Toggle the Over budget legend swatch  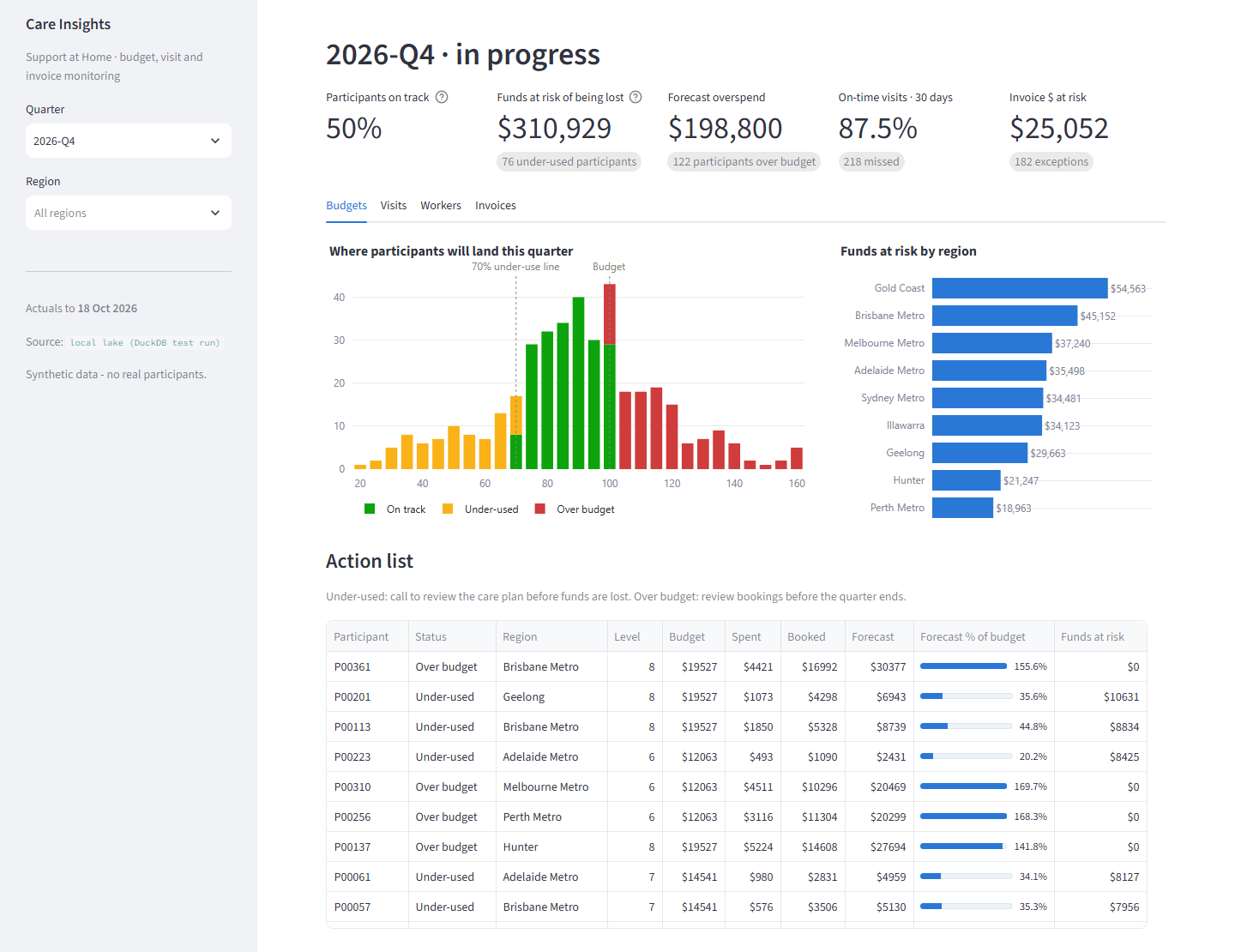(x=540, y=509)
